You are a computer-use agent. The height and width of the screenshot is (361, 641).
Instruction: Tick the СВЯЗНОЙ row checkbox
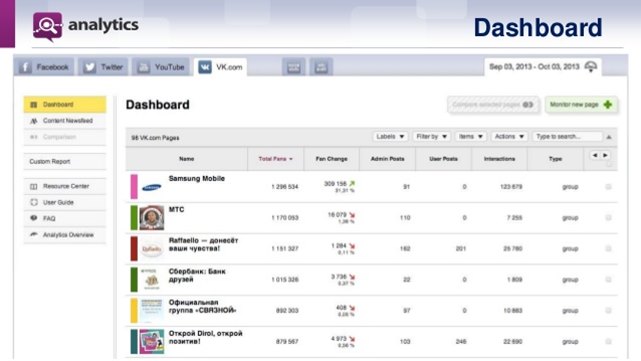(x=608, y=311)
